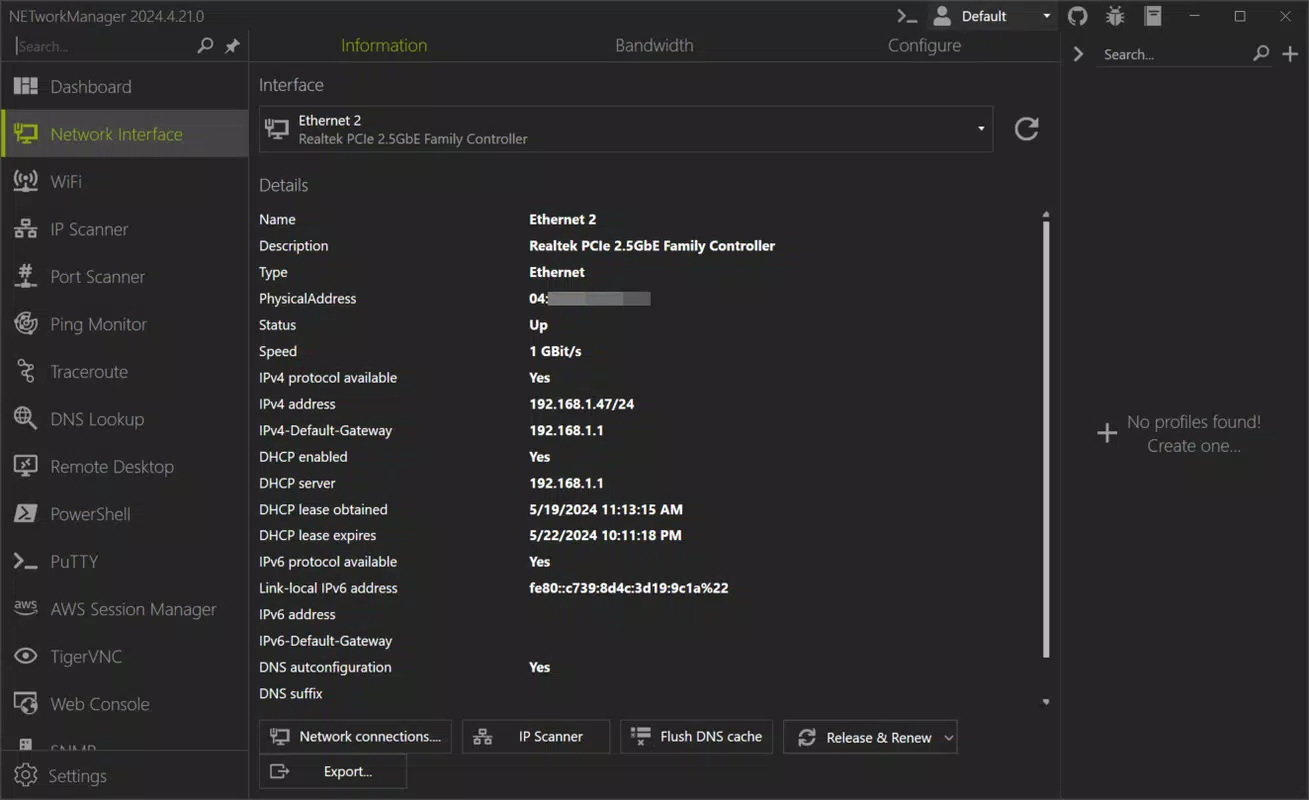Switch to the Information tab
The width and height of the screenshot is (1309, 800).
(x=384, y=45)
